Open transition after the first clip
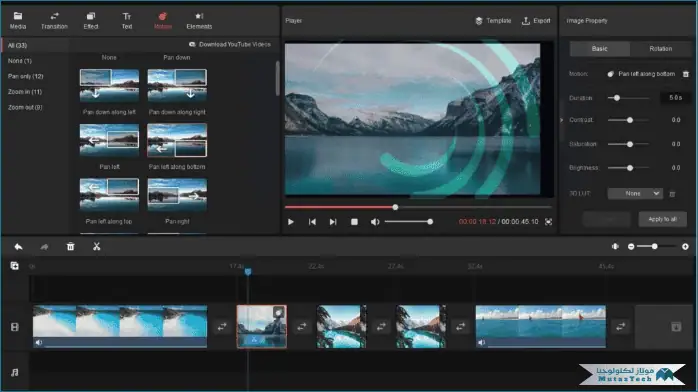698x392 pixels. pyautogui.click(x=222, y=327)
